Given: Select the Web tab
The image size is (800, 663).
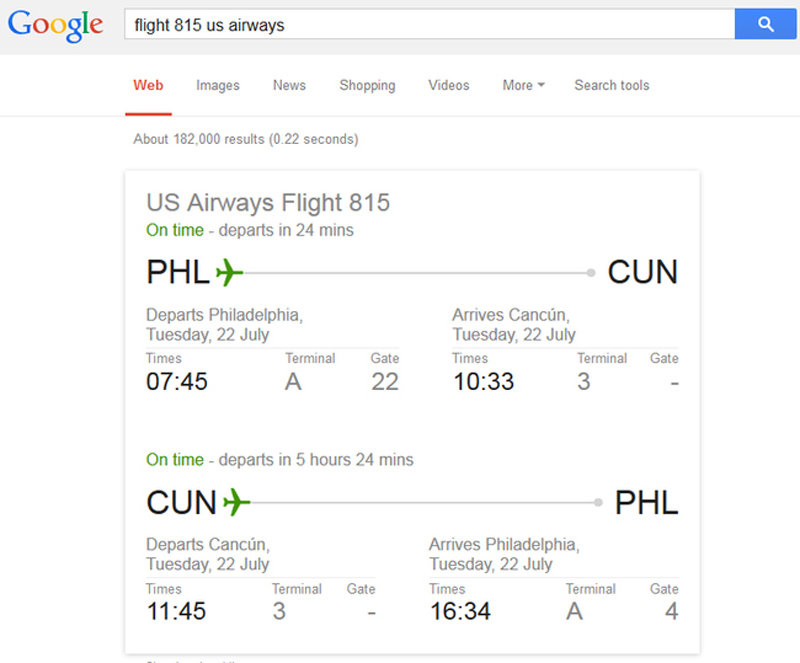Looking at the screenshot, I should coord(148,85).
